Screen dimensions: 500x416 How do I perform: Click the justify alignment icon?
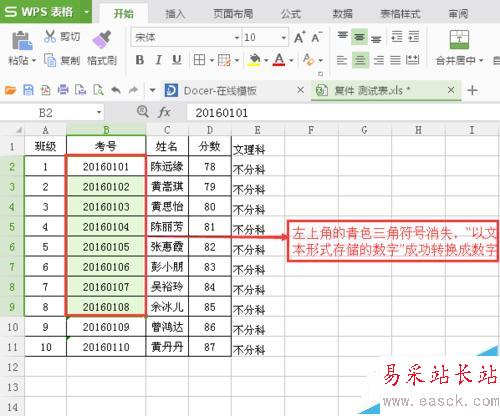point(395,60)
